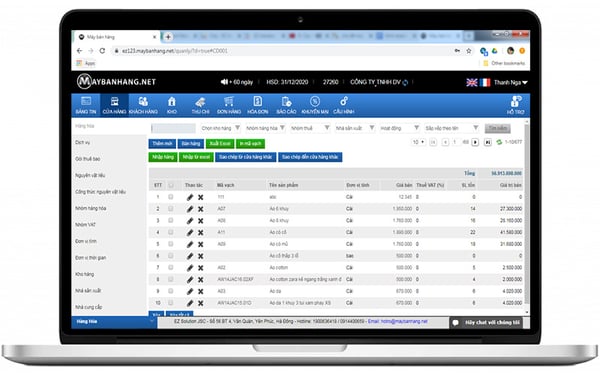
Task: Check the checkbox for row 1
Action: coord(171,197)
